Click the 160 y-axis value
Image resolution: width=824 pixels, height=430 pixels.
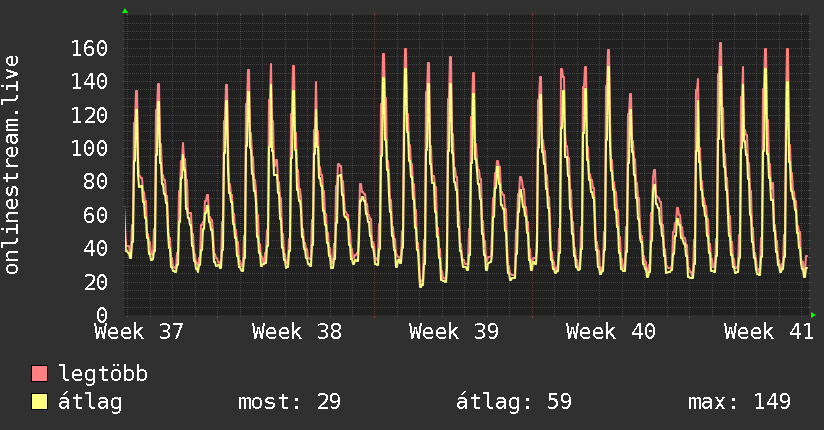pyautogui.click(x=89, y=49)
